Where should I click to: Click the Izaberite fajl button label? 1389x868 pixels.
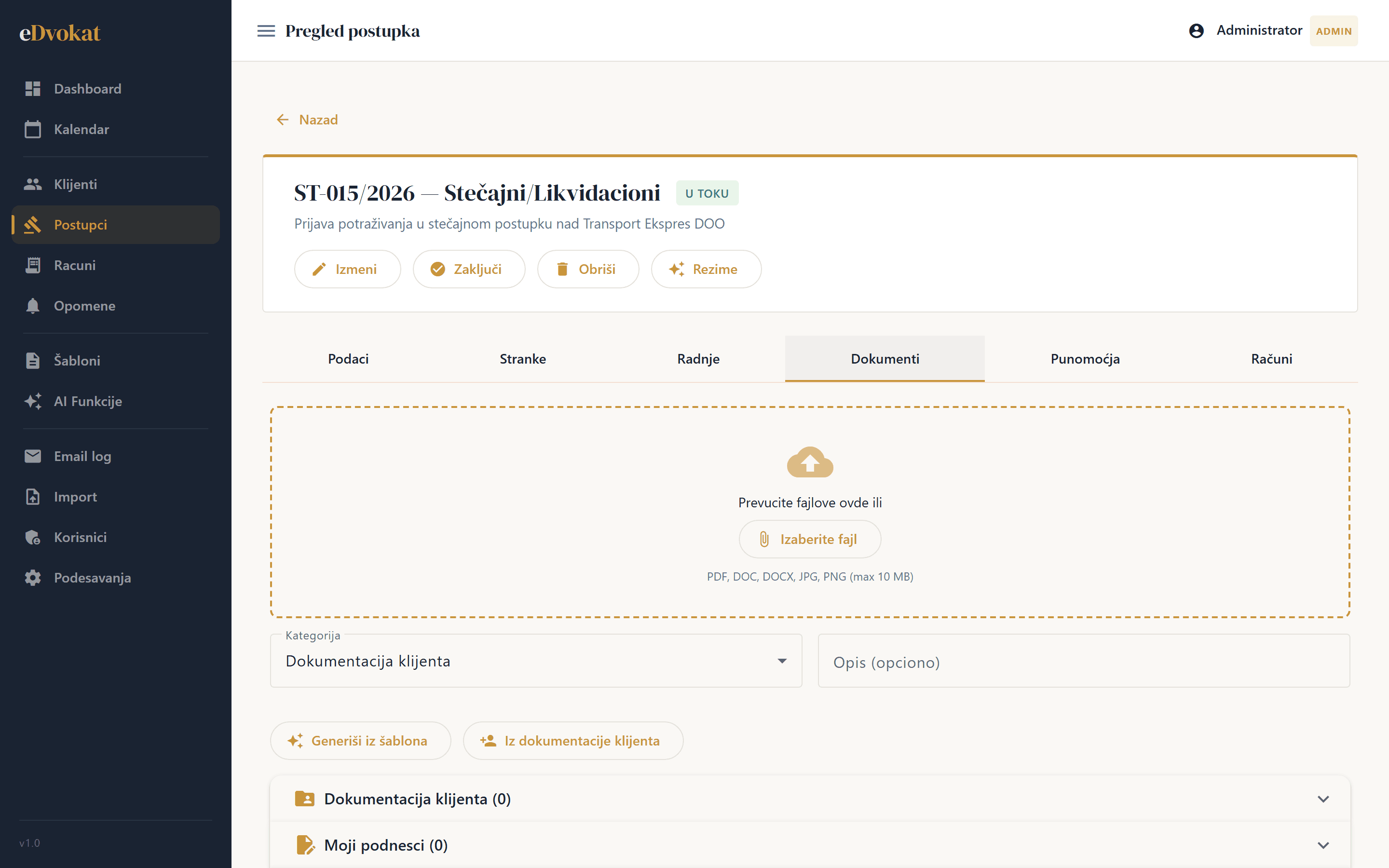click(818, 539)
